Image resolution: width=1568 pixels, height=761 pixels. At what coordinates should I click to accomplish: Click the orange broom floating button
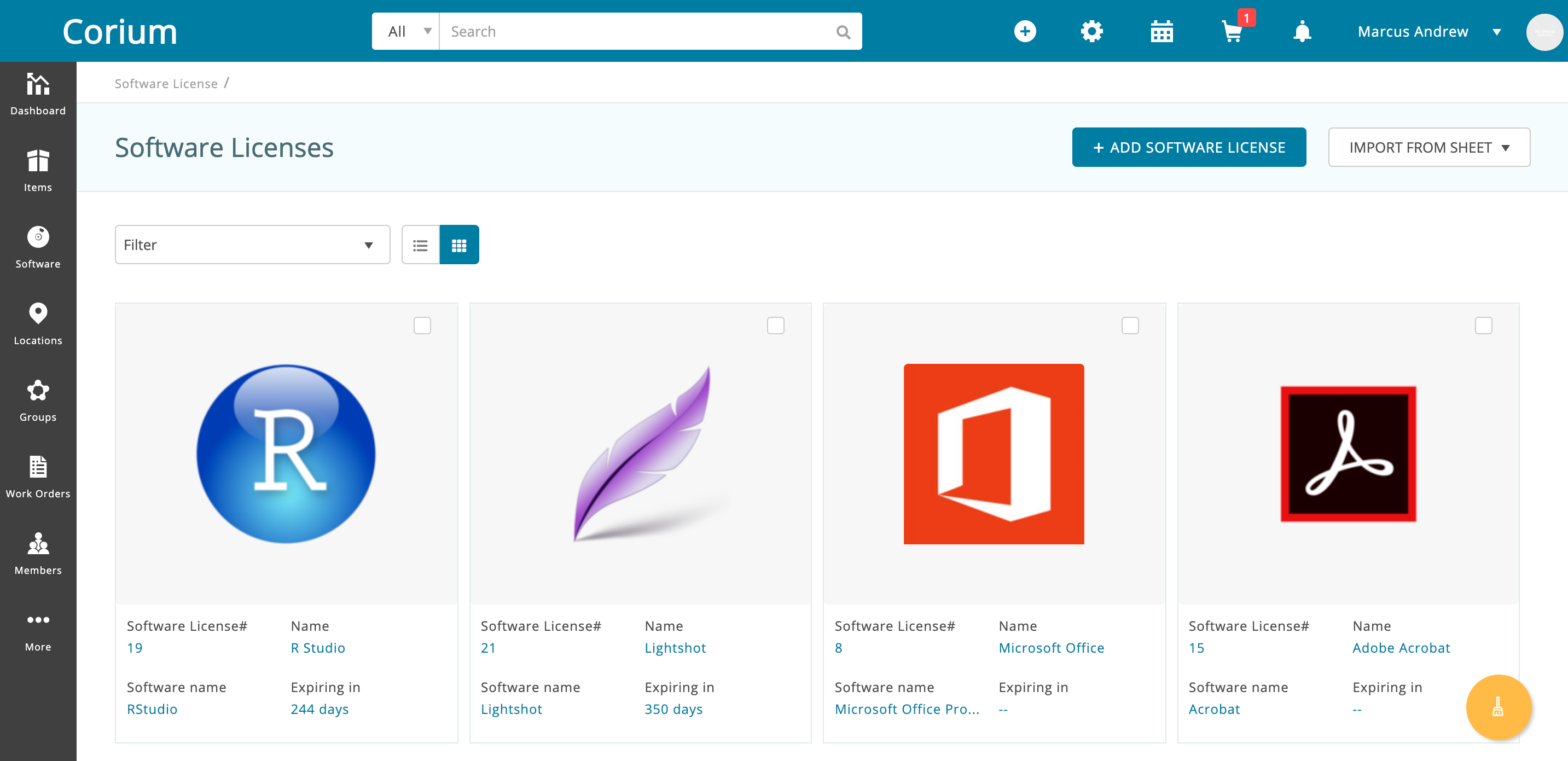(1499, 707)
